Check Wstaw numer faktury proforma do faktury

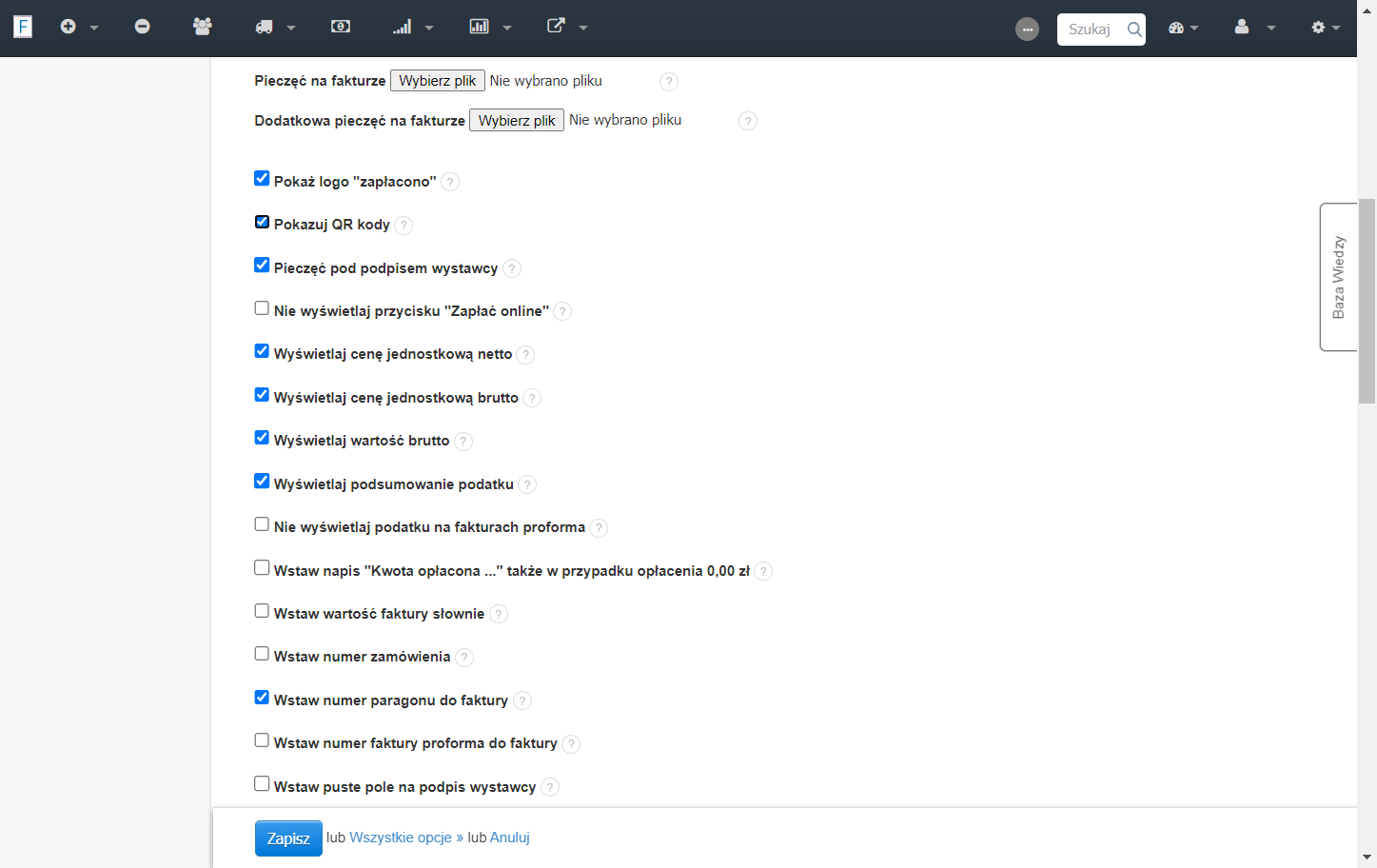click(262, 740)
